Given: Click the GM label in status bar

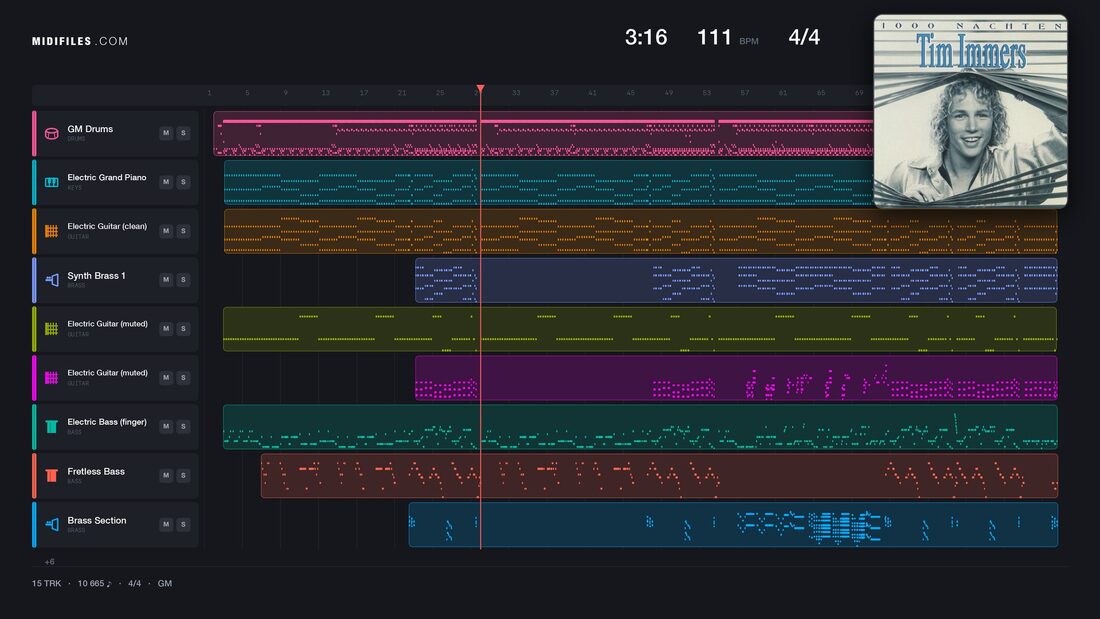Looking at the screenshot, I should (165, 583).
